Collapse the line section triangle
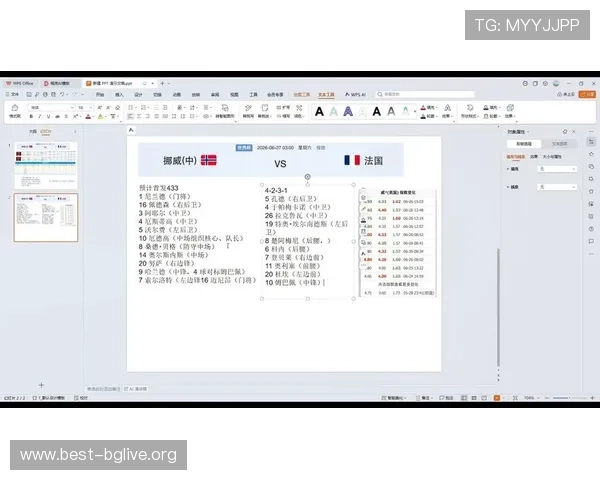 pos(508,187)
